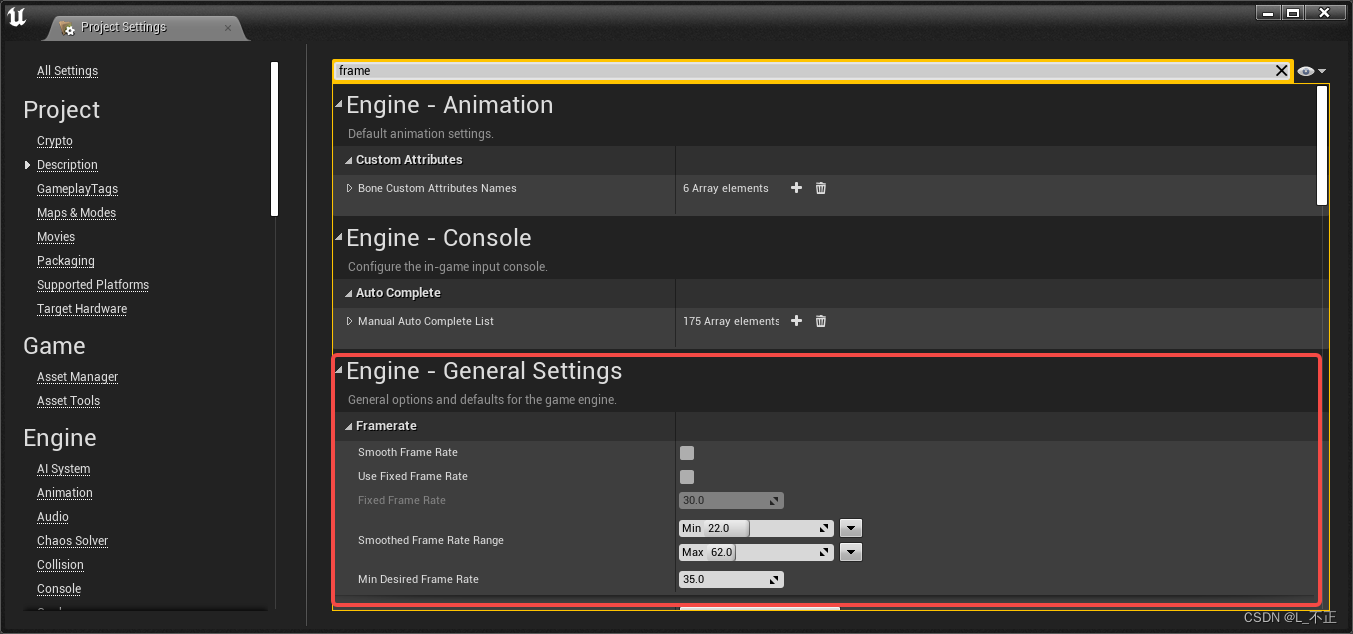Open the Min frame rate dropdown arrow
Screen dimensions: 1353x634
[850, 528]
